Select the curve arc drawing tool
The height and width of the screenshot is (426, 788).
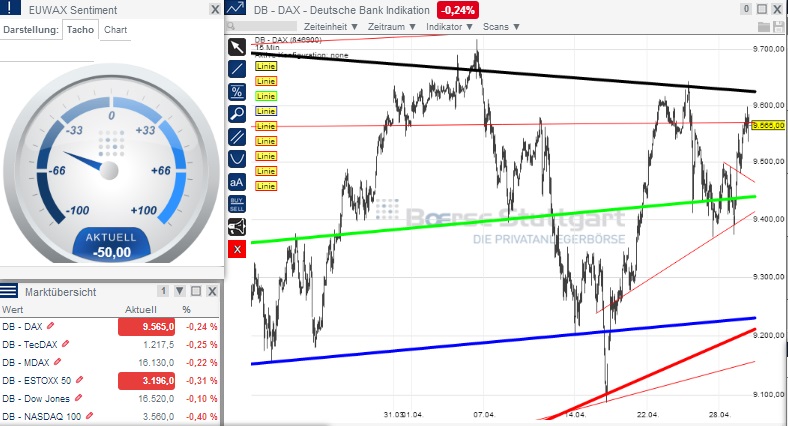pyautogui.click(x=237, y=159)
